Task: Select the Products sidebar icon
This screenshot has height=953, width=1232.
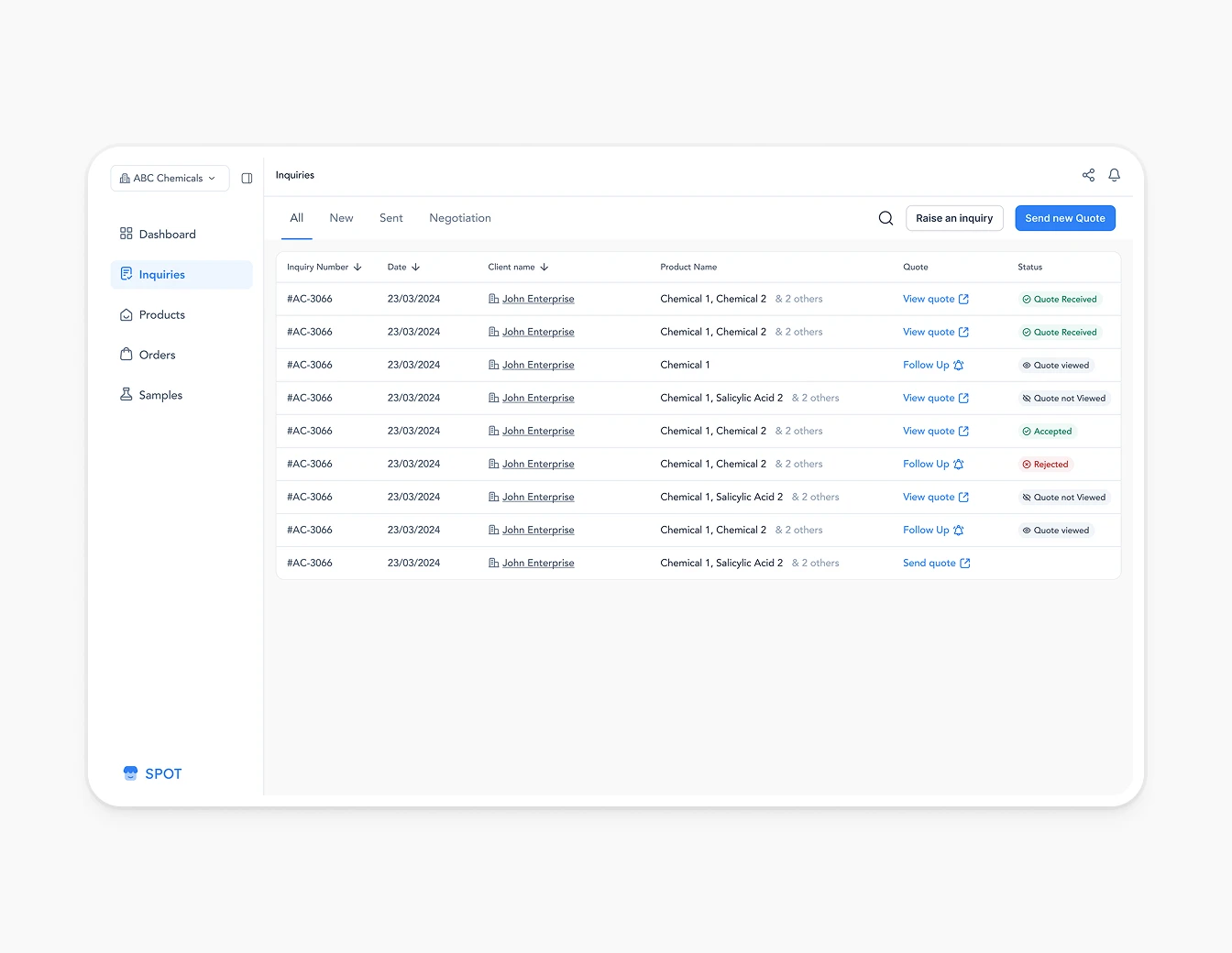Action: coord(126,314)
